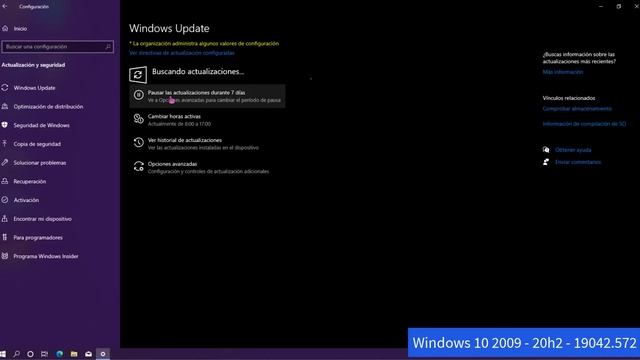The image size is (640, 360).
Task: Launch Microsoft Edge from taskbar
Action: point(60,354)
